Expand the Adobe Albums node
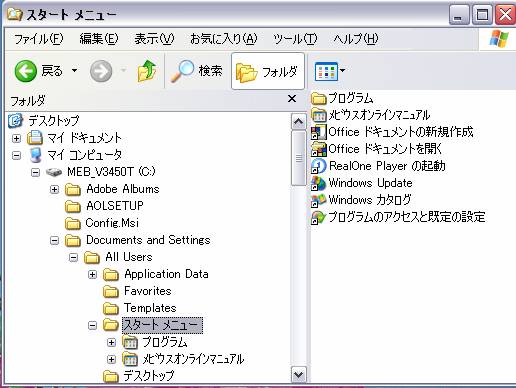 (54, 190)
